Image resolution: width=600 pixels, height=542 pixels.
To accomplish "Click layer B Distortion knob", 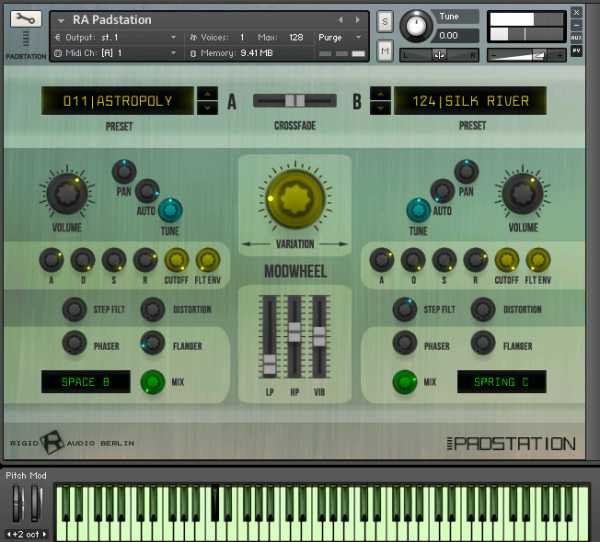I will pyautogui.click(x=483, y=309).
